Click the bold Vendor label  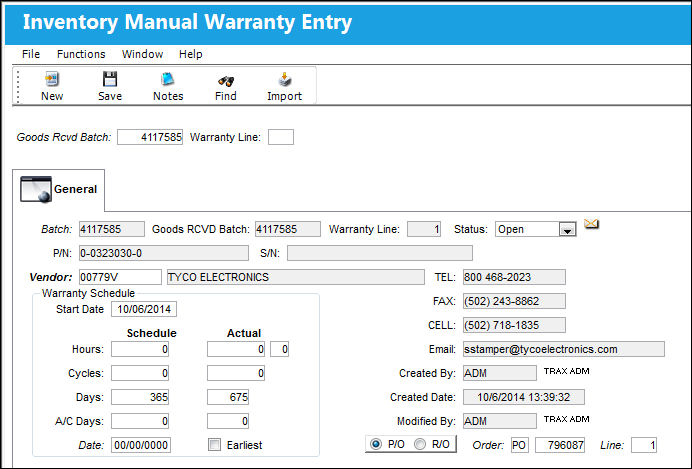(x=51, y=277)
